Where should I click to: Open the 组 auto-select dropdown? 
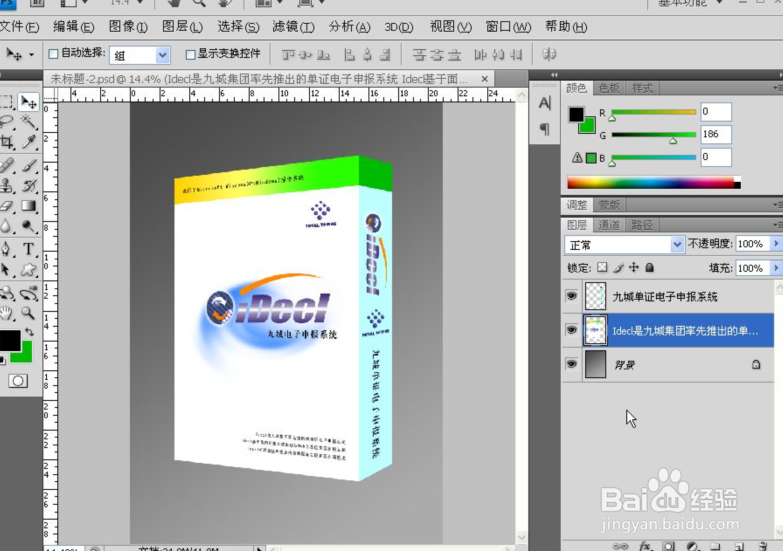point(162,55)
